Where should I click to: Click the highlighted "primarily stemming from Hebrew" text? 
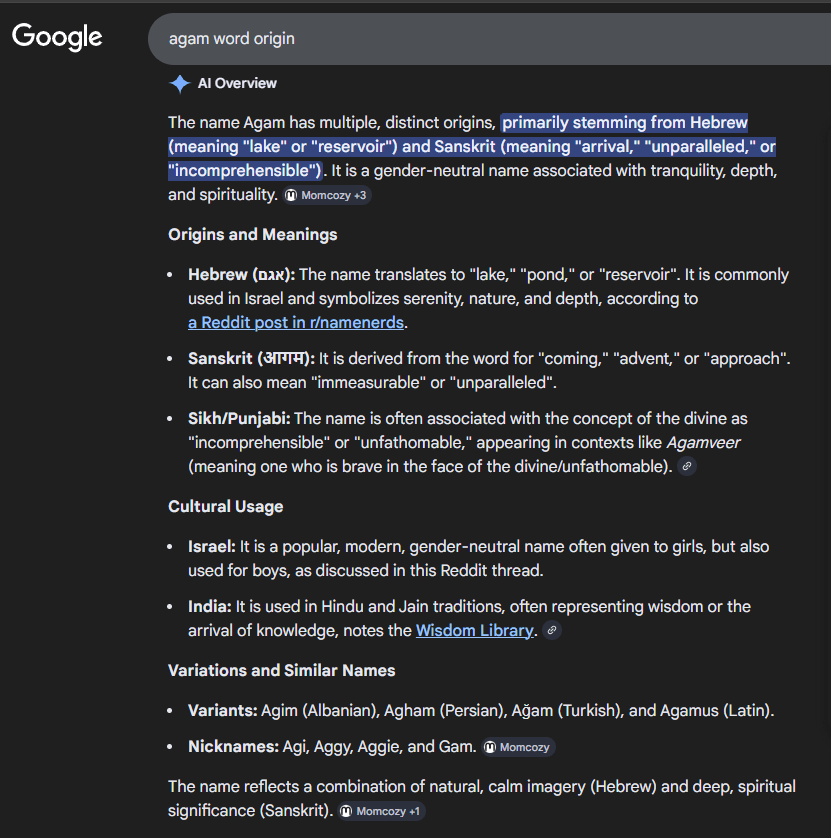point(624,123)
